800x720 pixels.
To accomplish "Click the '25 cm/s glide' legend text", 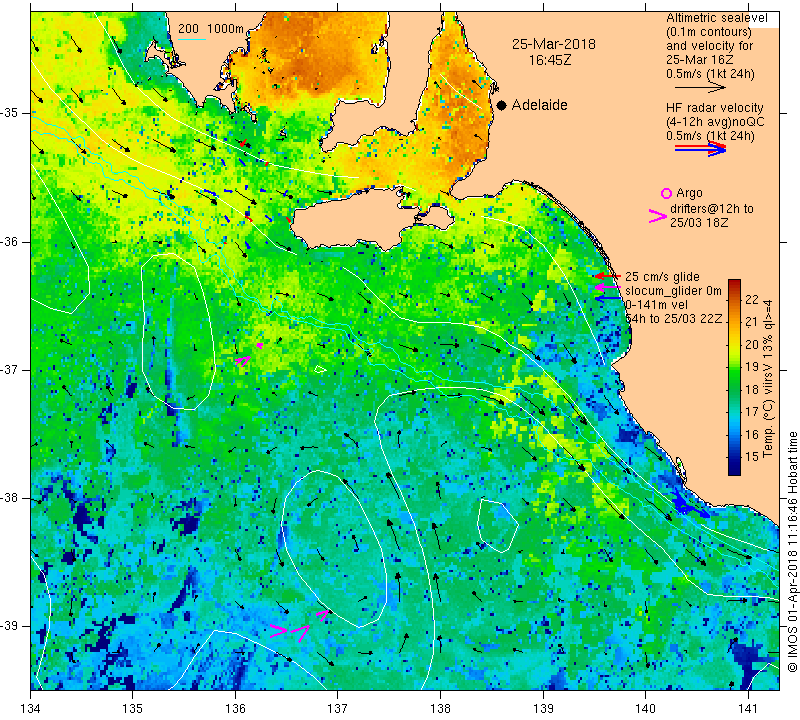I will click(662, 277).
